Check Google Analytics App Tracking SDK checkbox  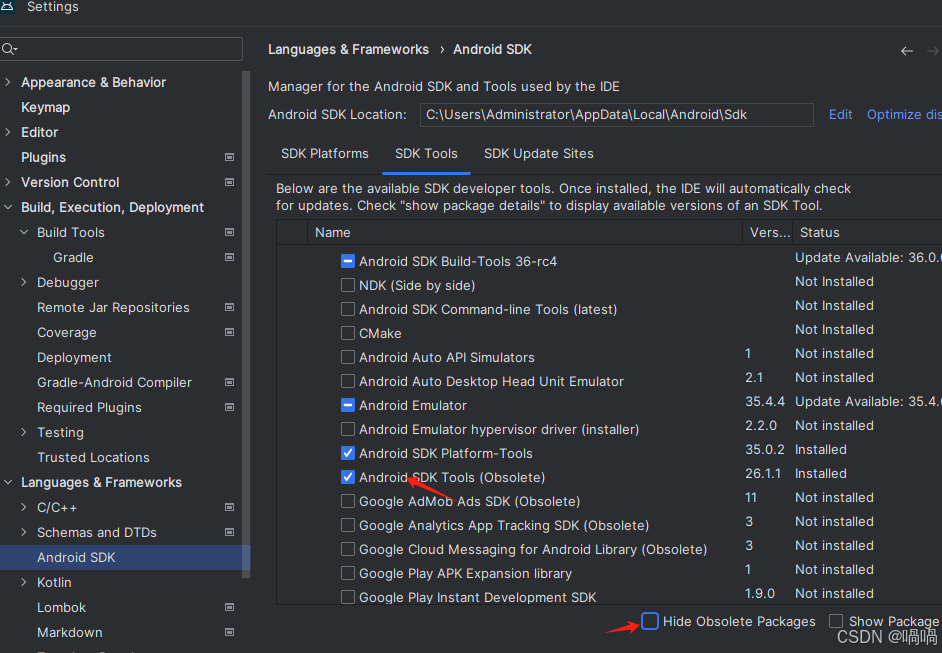pyautogui.click(x=348, y=526)
